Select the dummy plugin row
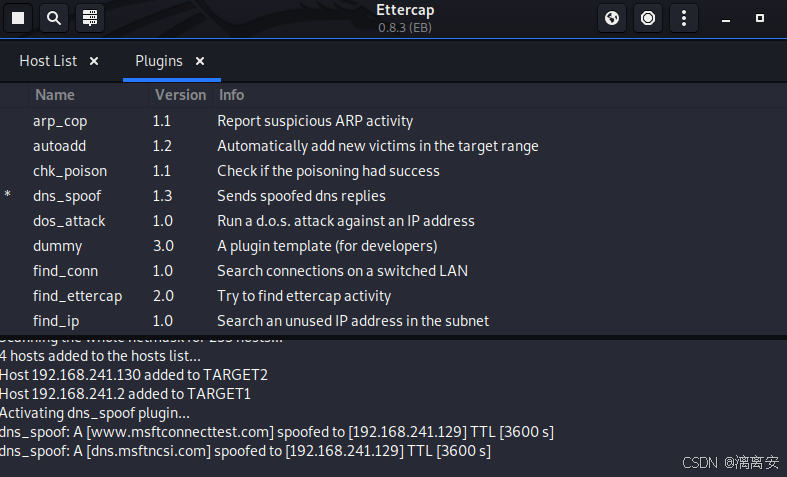Screen dimensions: 787x477 (x=394, y=246)
